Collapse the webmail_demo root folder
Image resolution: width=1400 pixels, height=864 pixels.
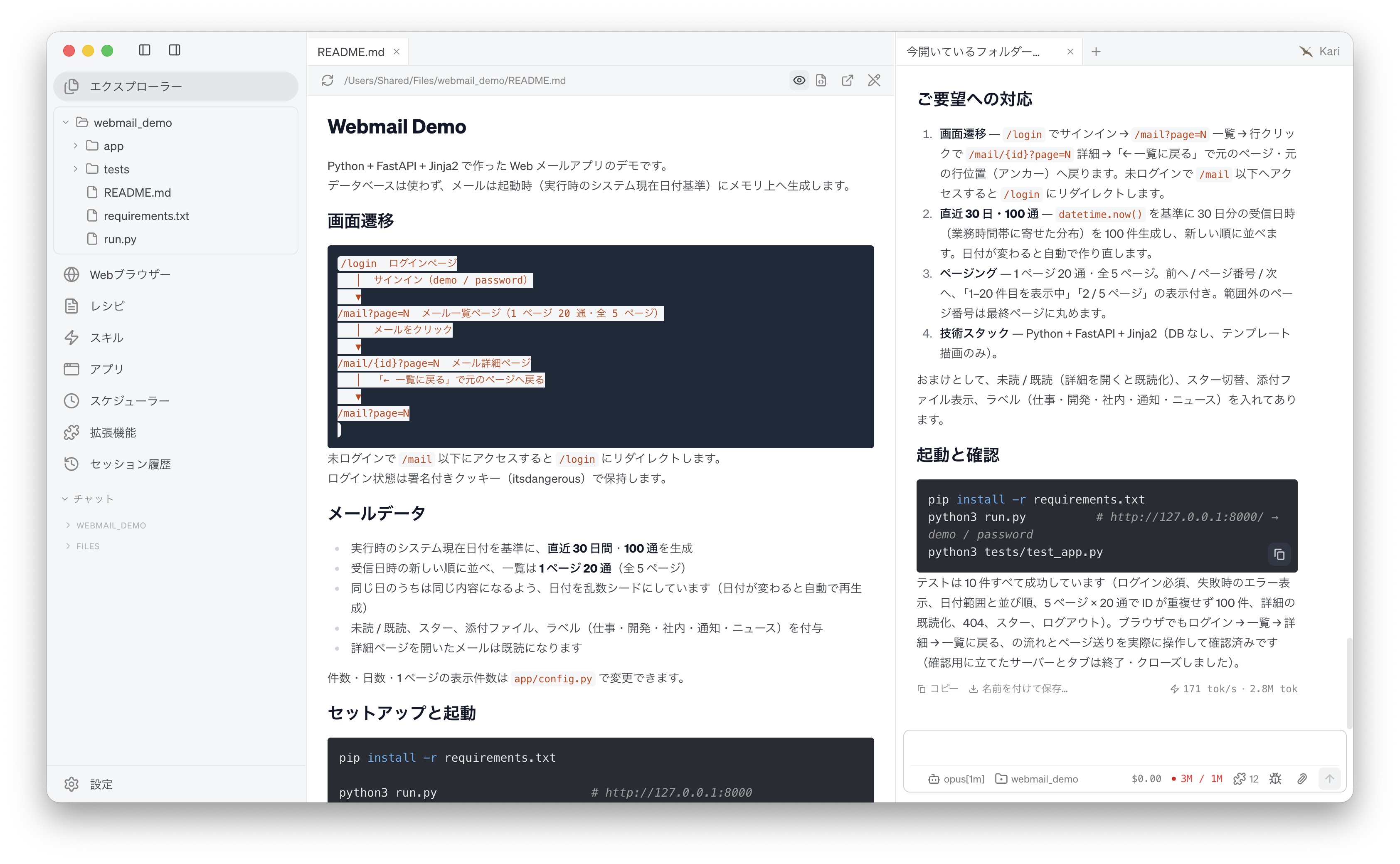(66, 123)
